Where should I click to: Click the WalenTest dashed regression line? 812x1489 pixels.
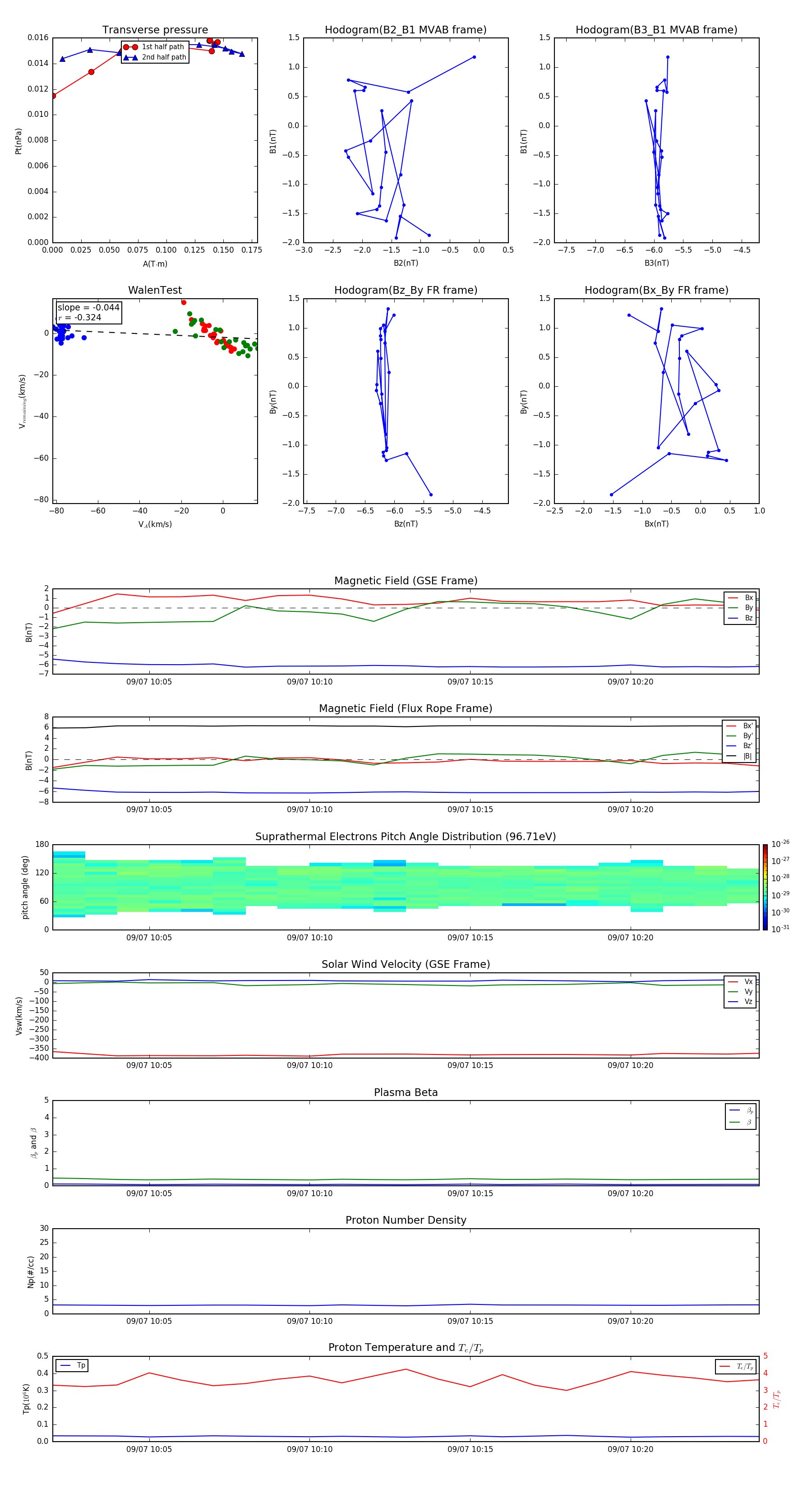tap(155, 334)
